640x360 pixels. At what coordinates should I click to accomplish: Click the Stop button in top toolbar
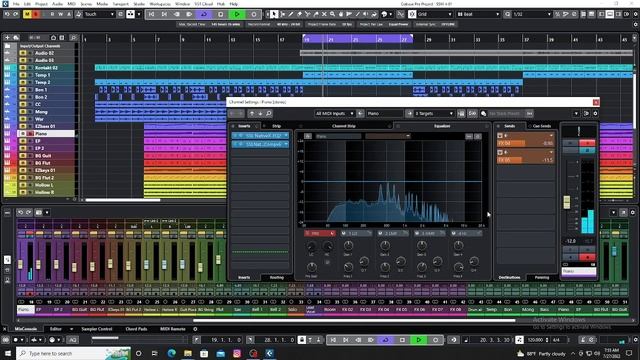tap(220, 14)
